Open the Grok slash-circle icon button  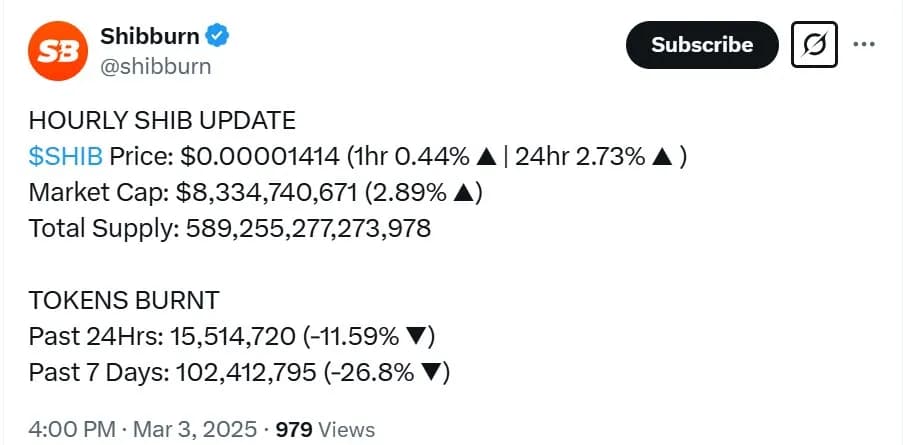click(x=814, y=44)
